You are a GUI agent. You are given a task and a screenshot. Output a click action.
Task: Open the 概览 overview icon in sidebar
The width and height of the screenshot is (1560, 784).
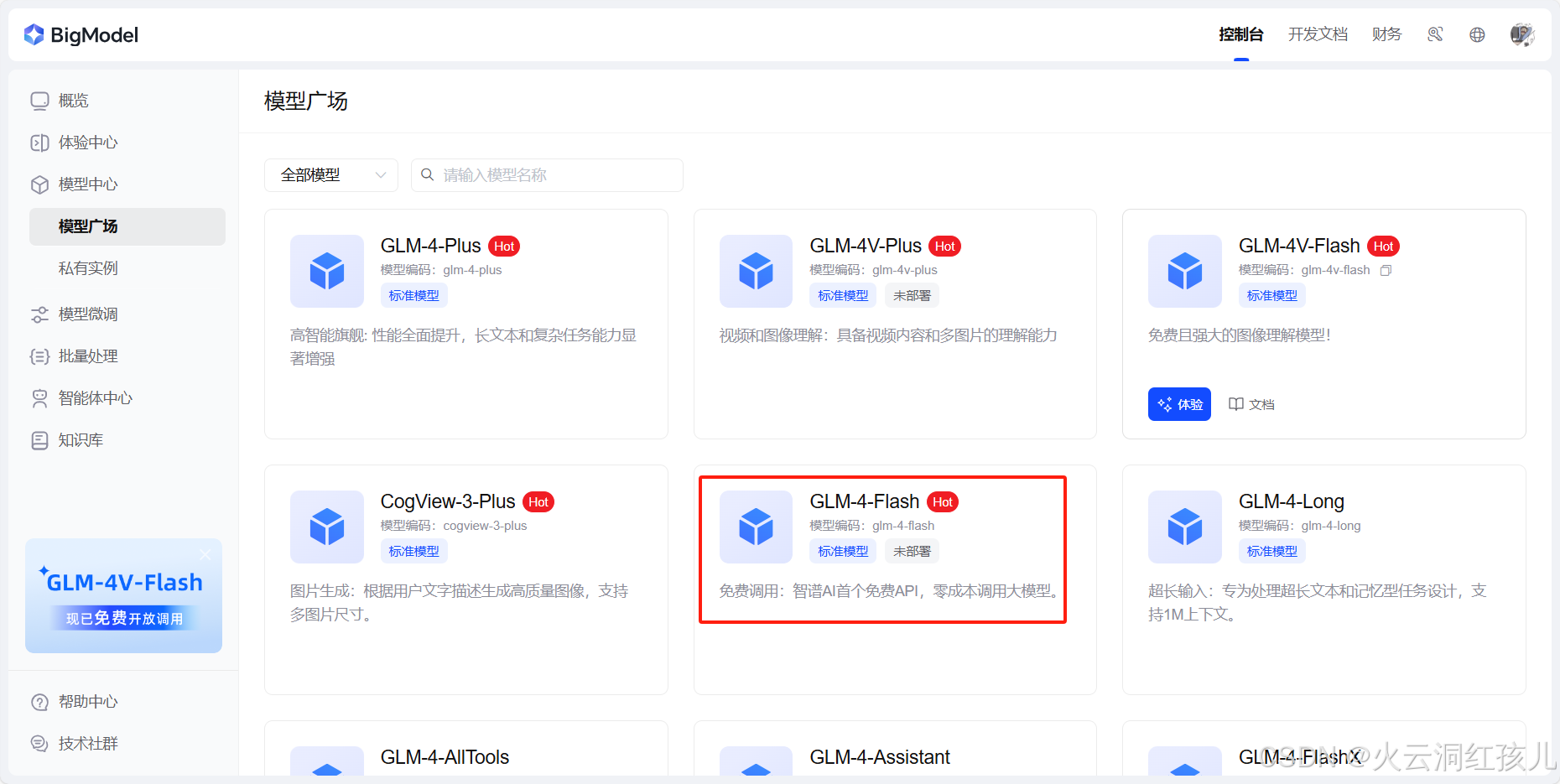tap(40, 101)
